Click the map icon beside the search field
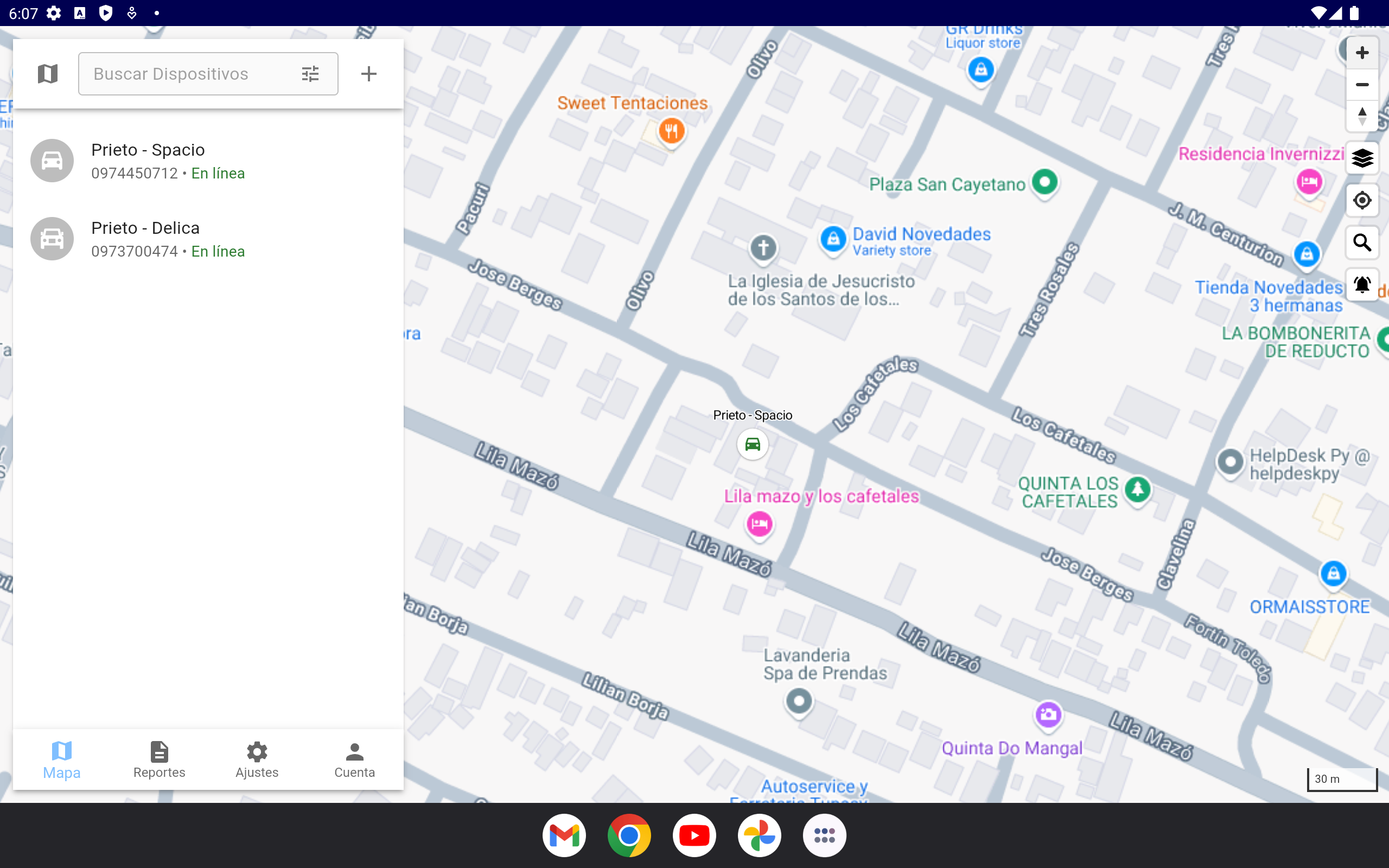This screenshot has height=868, width=1389. pyautogui.click(x=48, y=73)
